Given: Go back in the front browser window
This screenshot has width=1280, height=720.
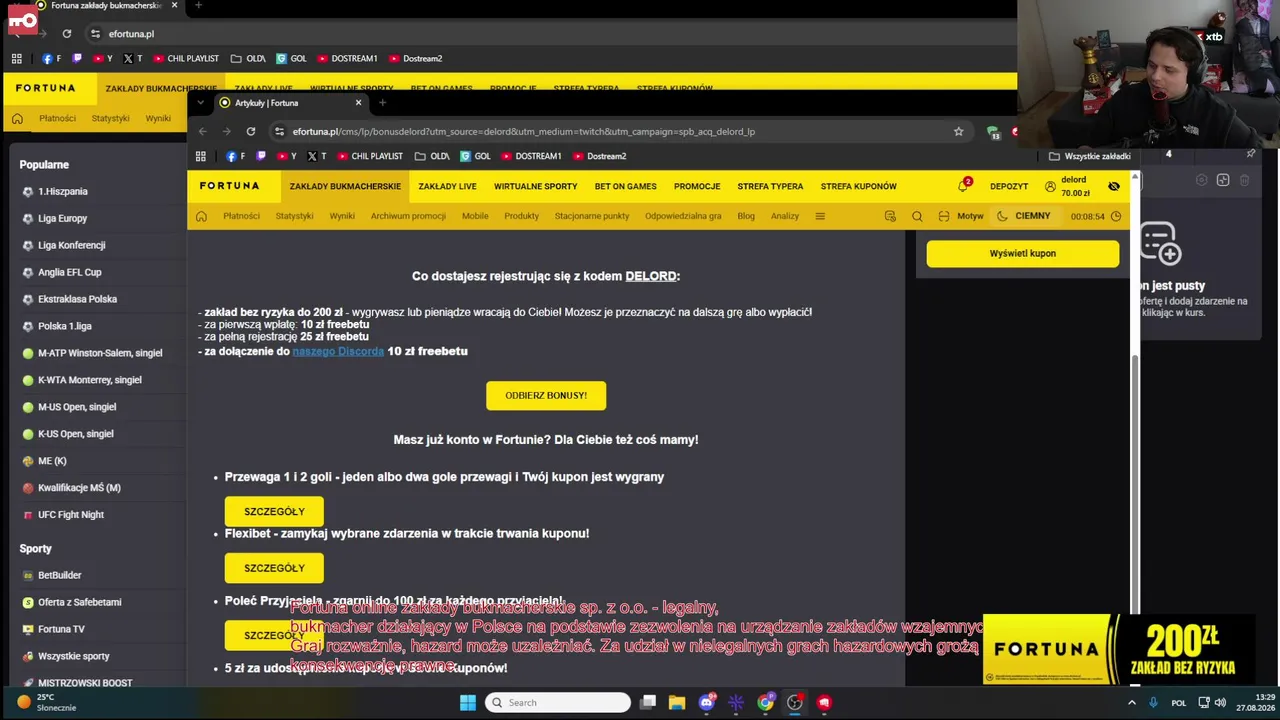Looking at the screenshot, I should click(202, 131).
